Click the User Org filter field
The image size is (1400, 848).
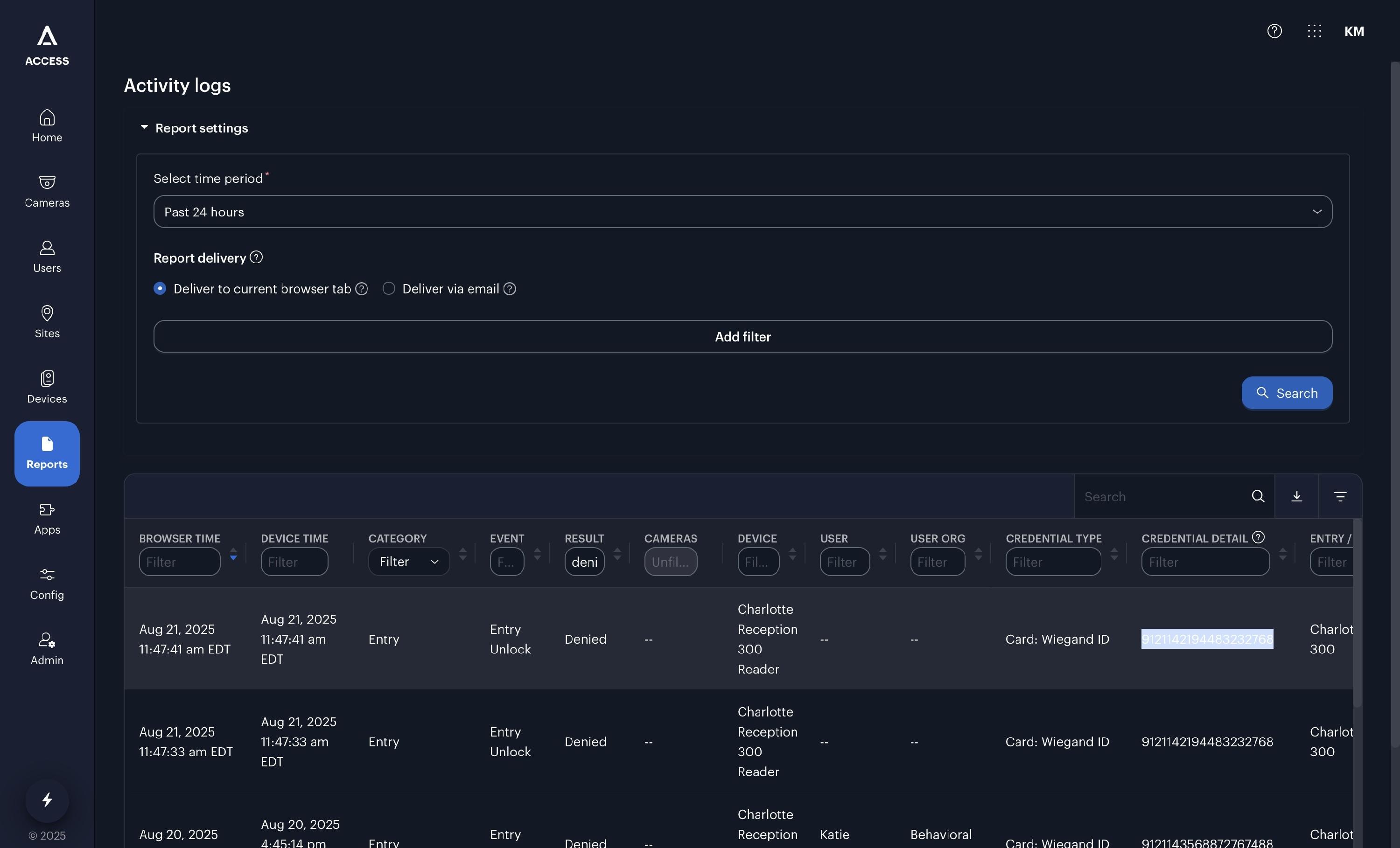[938, 562]
